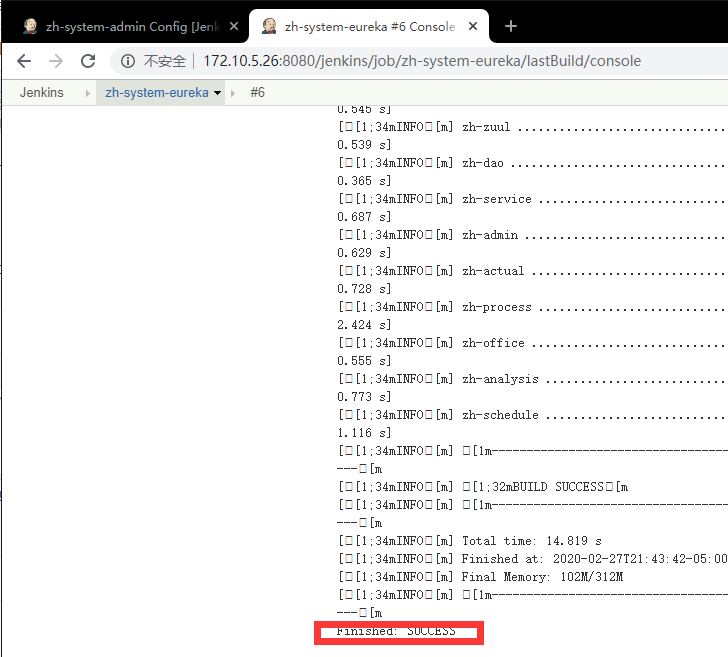
Task: Click the 0.539 s duration text
Action: (x=364, y=145)
